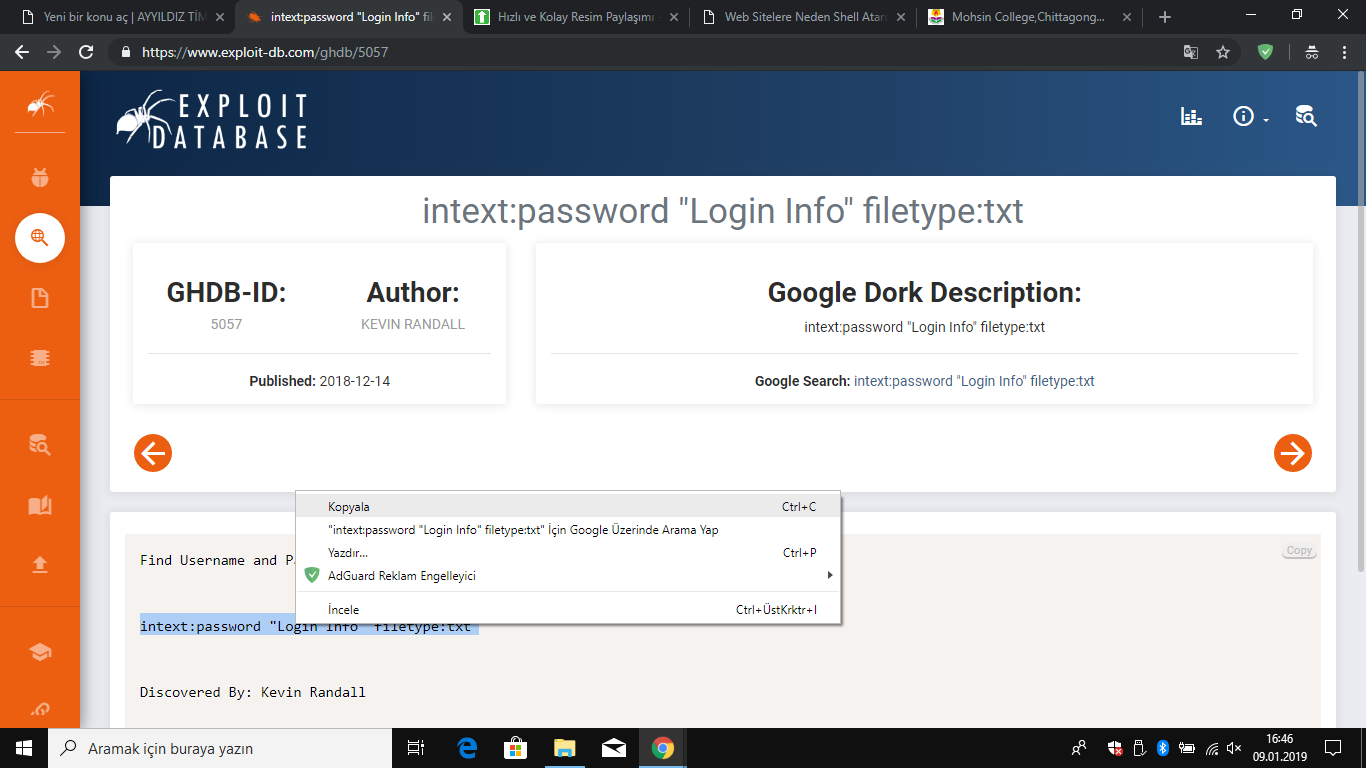Screen dimensions: 1366x768
Task: Click the incognito mode icon
Action: tap(1312, 52)
